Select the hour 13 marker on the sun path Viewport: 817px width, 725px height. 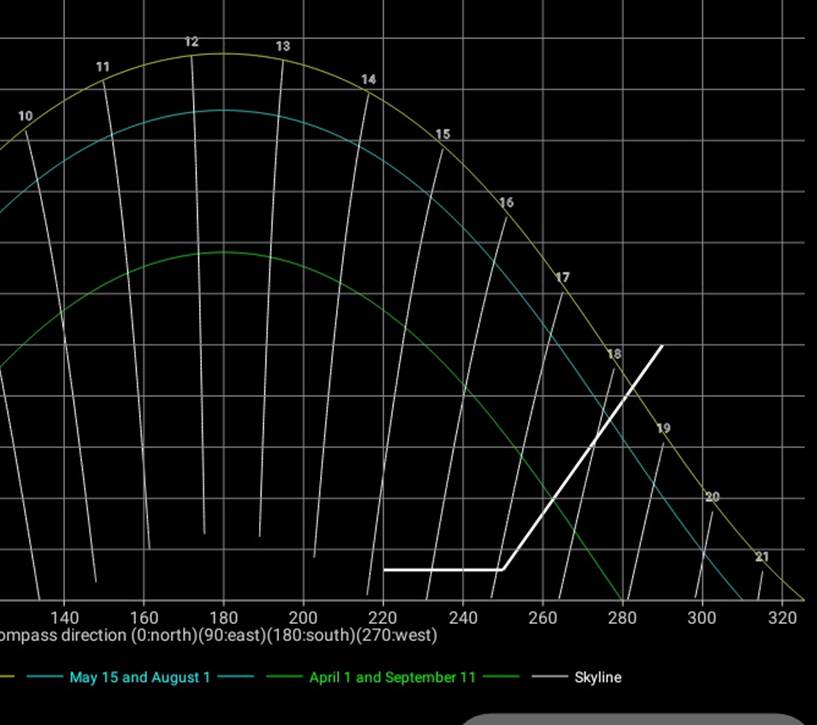pyautogui.click(x=283, y=47)
